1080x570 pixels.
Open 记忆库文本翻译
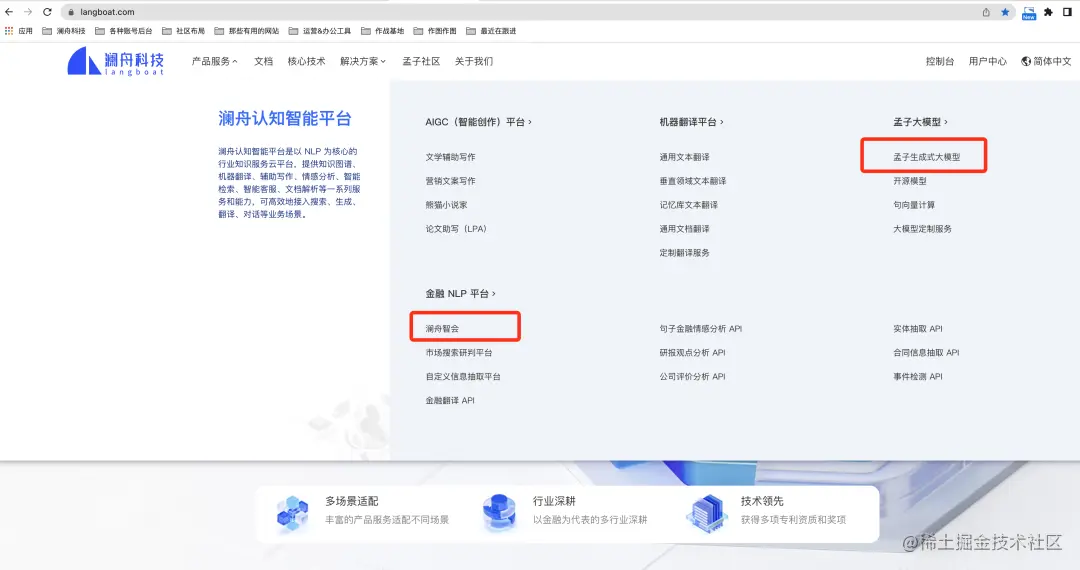(x=689, y=205)
